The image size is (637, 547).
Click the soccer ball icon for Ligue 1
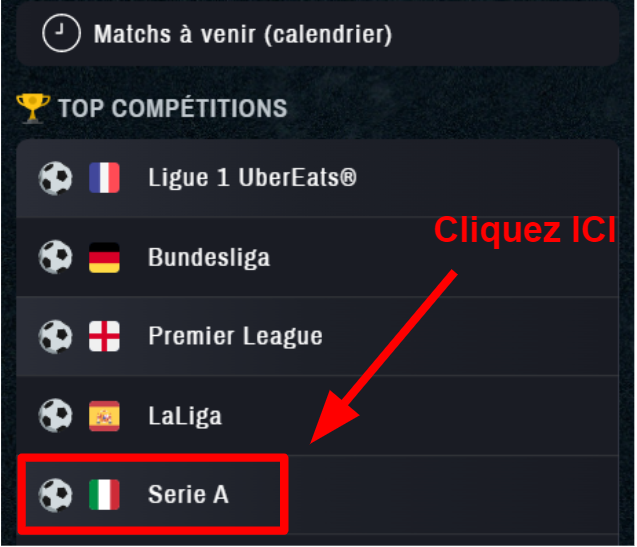55,179
